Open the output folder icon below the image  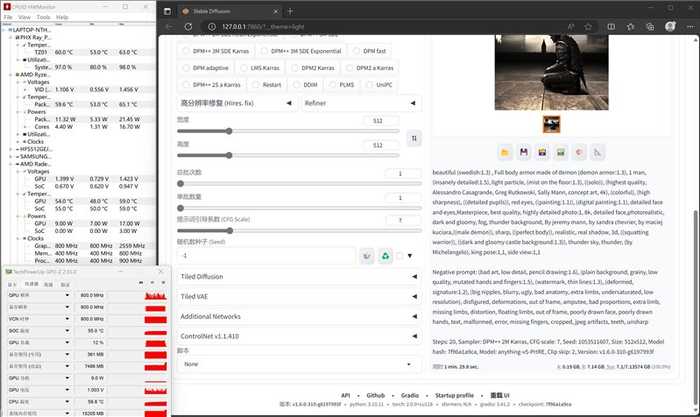click(x=506, y=151)
